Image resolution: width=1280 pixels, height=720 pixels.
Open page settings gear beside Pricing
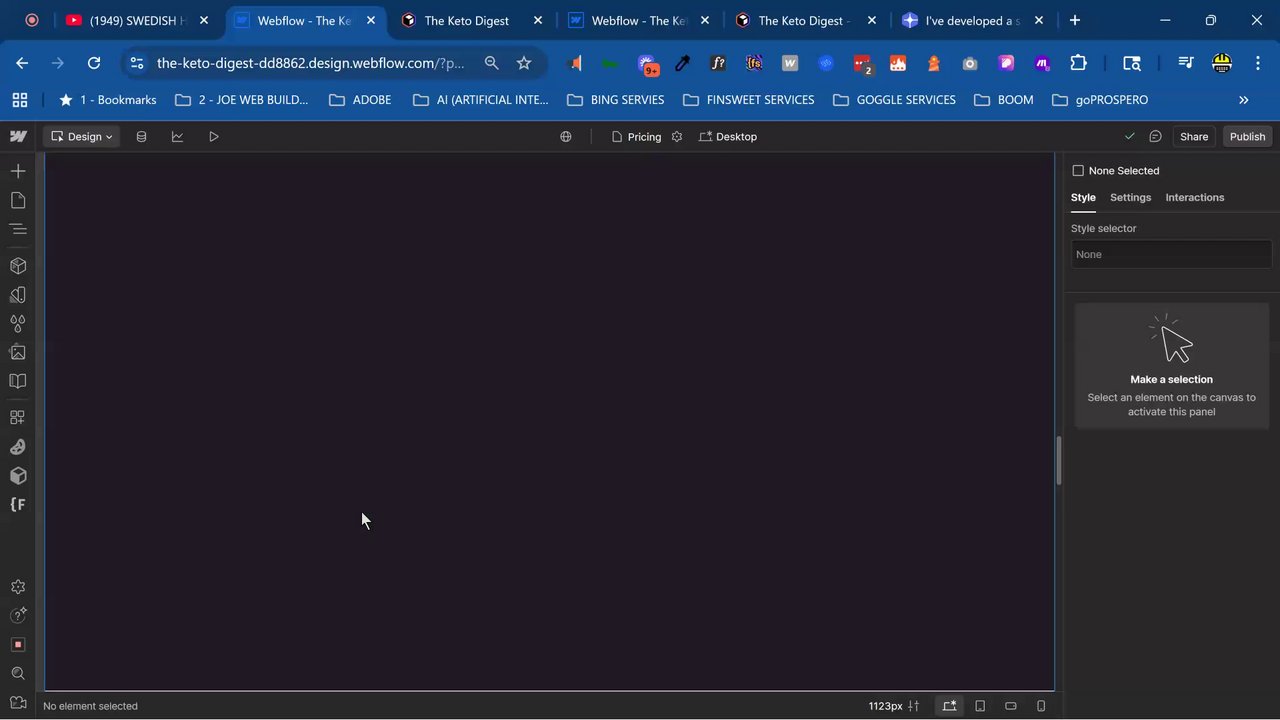(677, 136)
